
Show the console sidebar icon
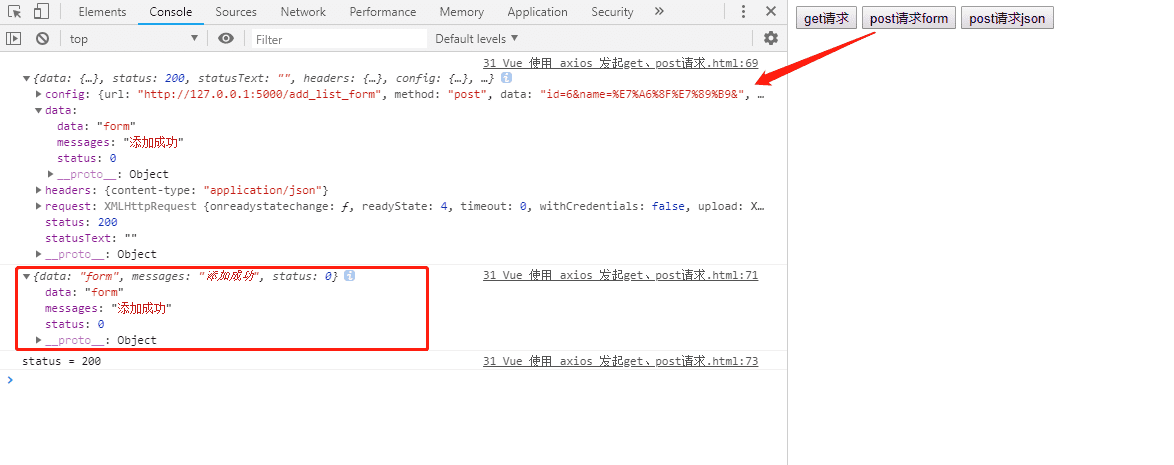click(13, 38)
